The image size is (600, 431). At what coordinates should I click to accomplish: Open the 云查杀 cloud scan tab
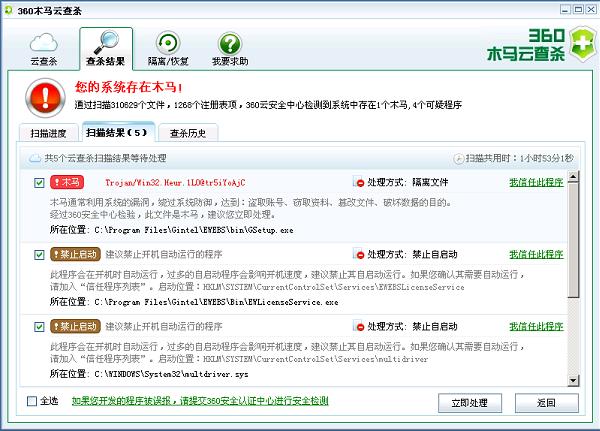(44, 49)
